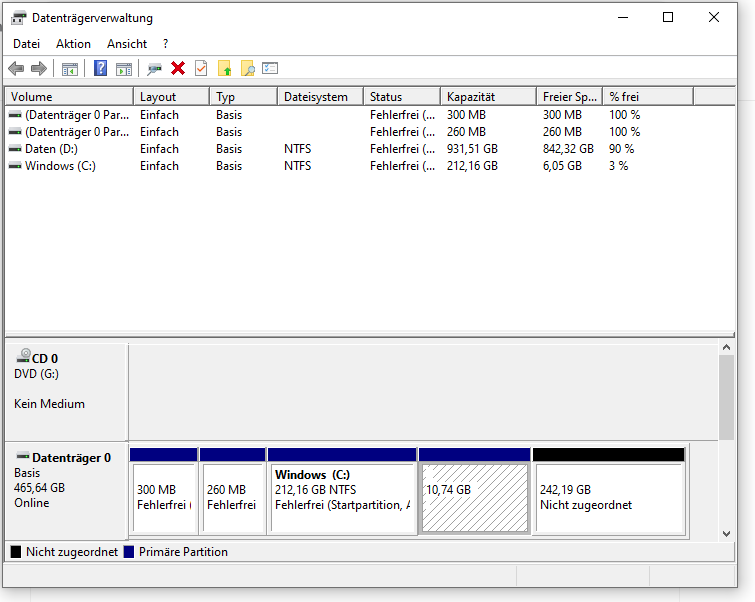Select the 260 MB capacity cell

tap(466, 132)
